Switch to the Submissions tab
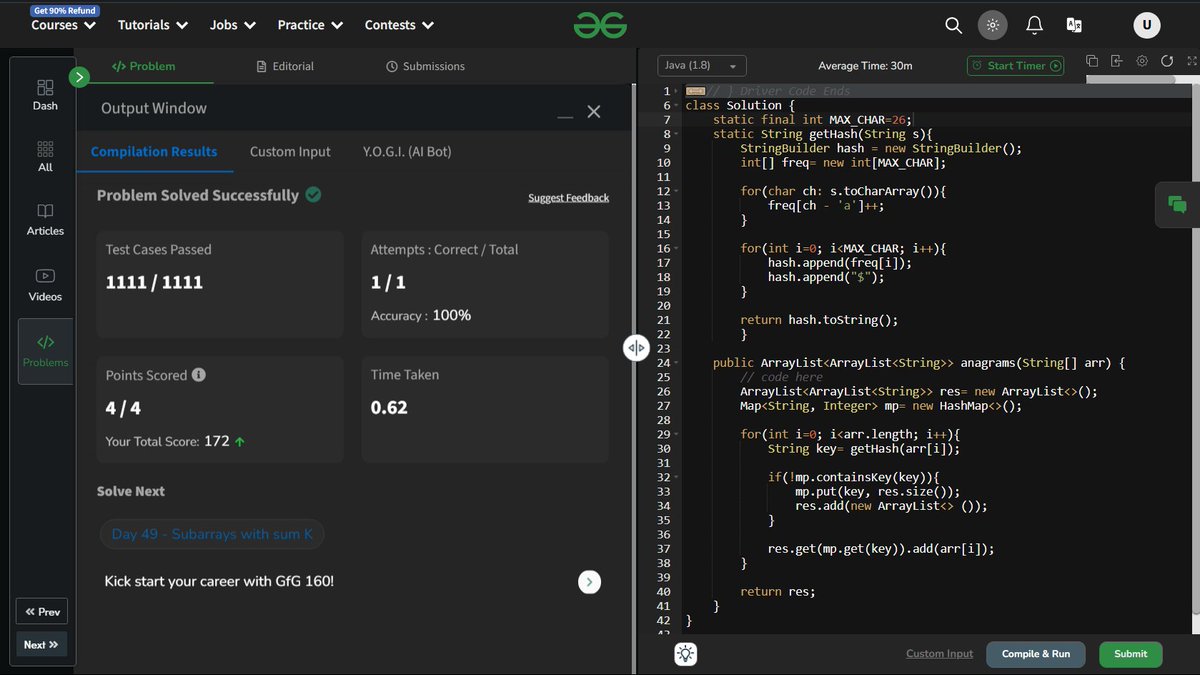This screenshot has height=675, width=1200. click(x=425, y=66)
